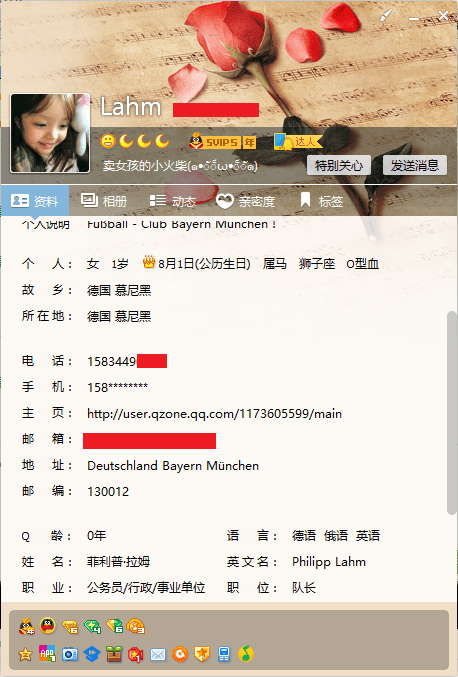Click the 发送消息 button

coord(415,165)
